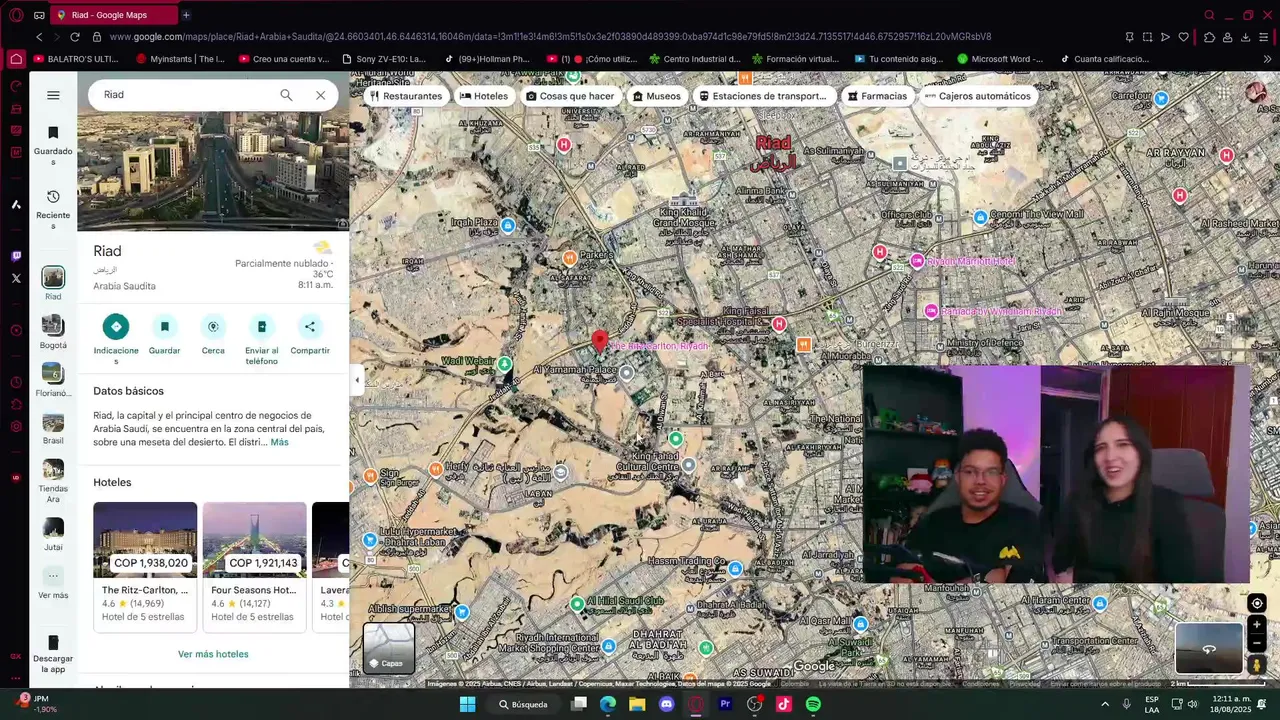
Task: Show hidden tray icons chevron
Action: coord(1105,704)
